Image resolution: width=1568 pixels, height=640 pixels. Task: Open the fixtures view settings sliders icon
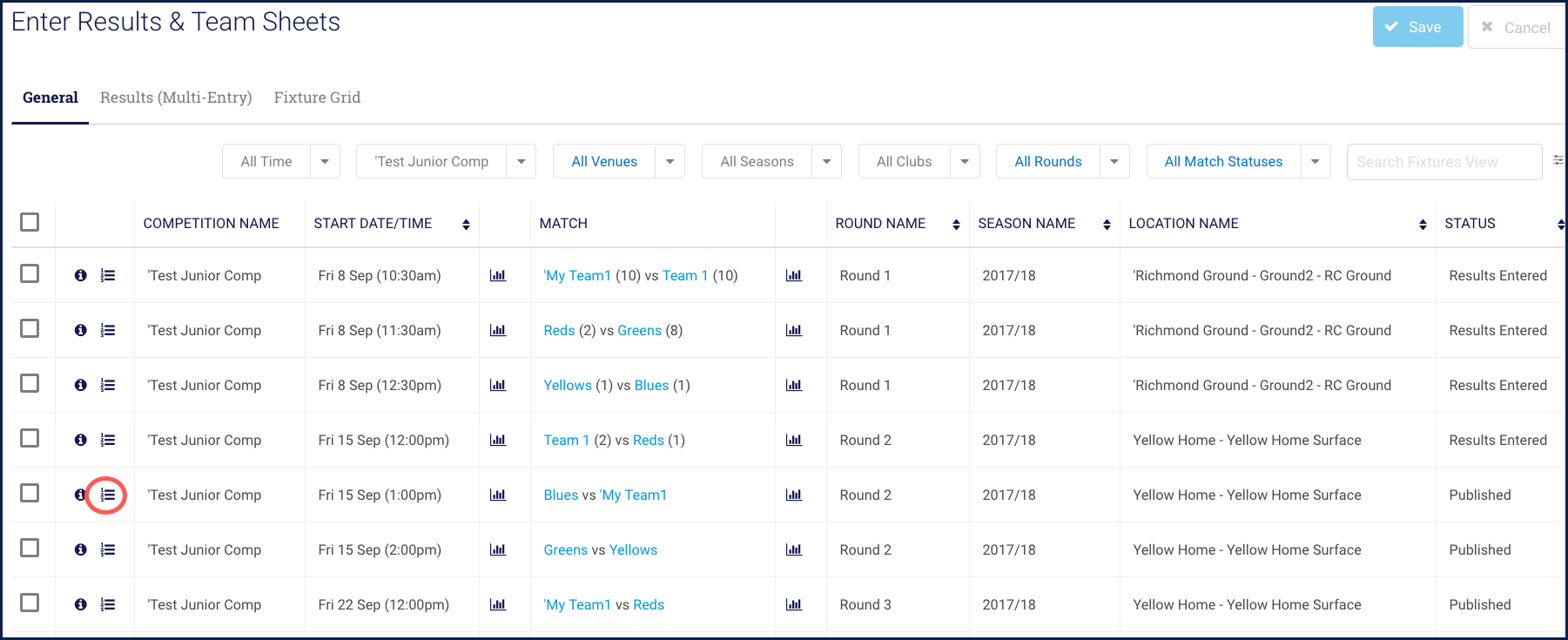point(1558,160)
